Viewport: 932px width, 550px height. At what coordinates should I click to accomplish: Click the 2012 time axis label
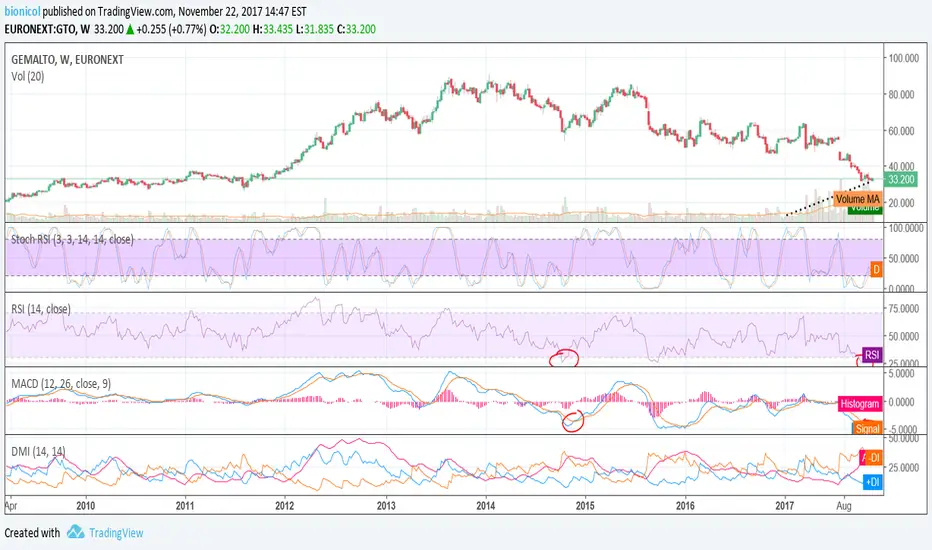point(285,506)
